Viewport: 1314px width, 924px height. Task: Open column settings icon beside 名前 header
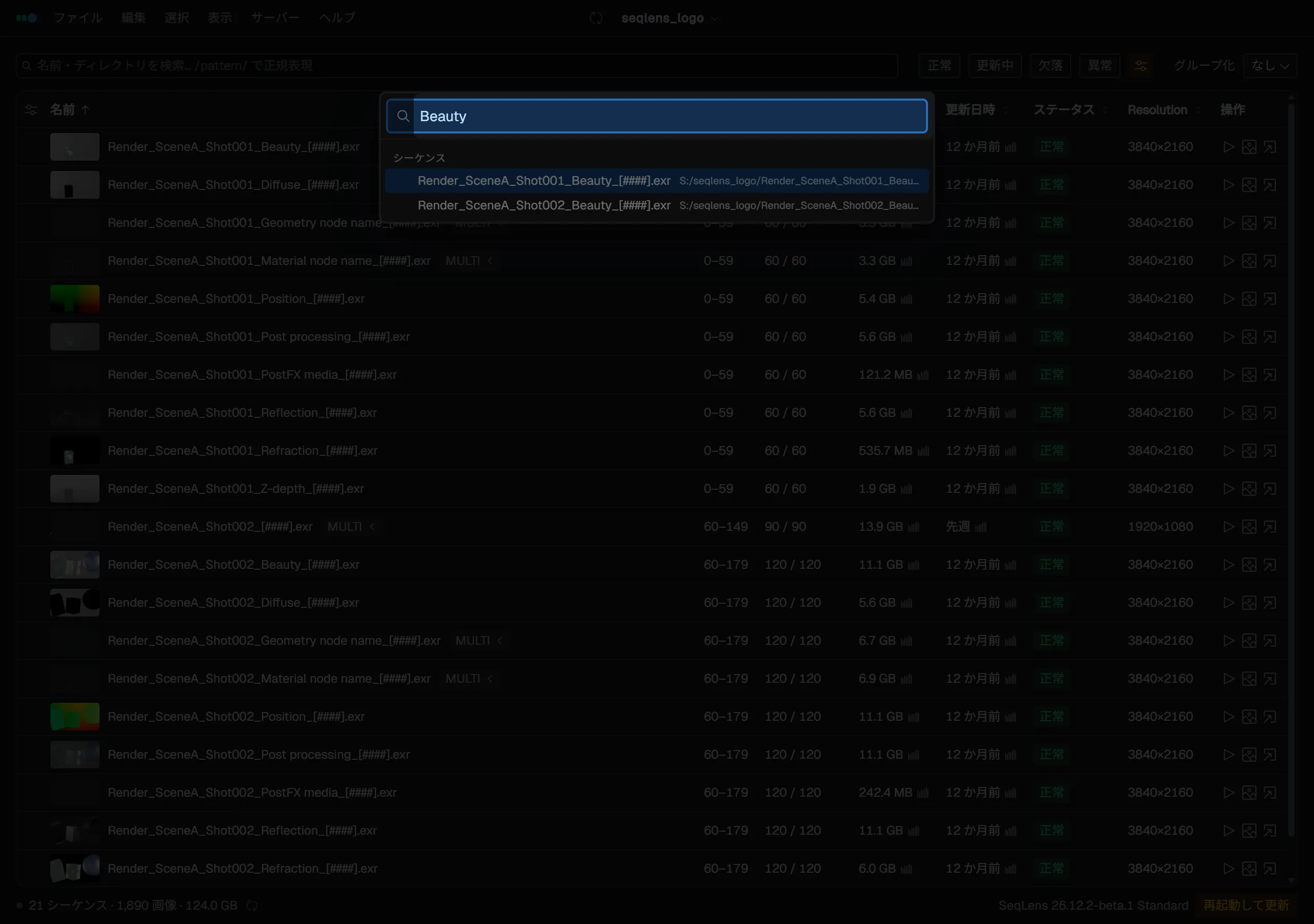coord(31,110)
